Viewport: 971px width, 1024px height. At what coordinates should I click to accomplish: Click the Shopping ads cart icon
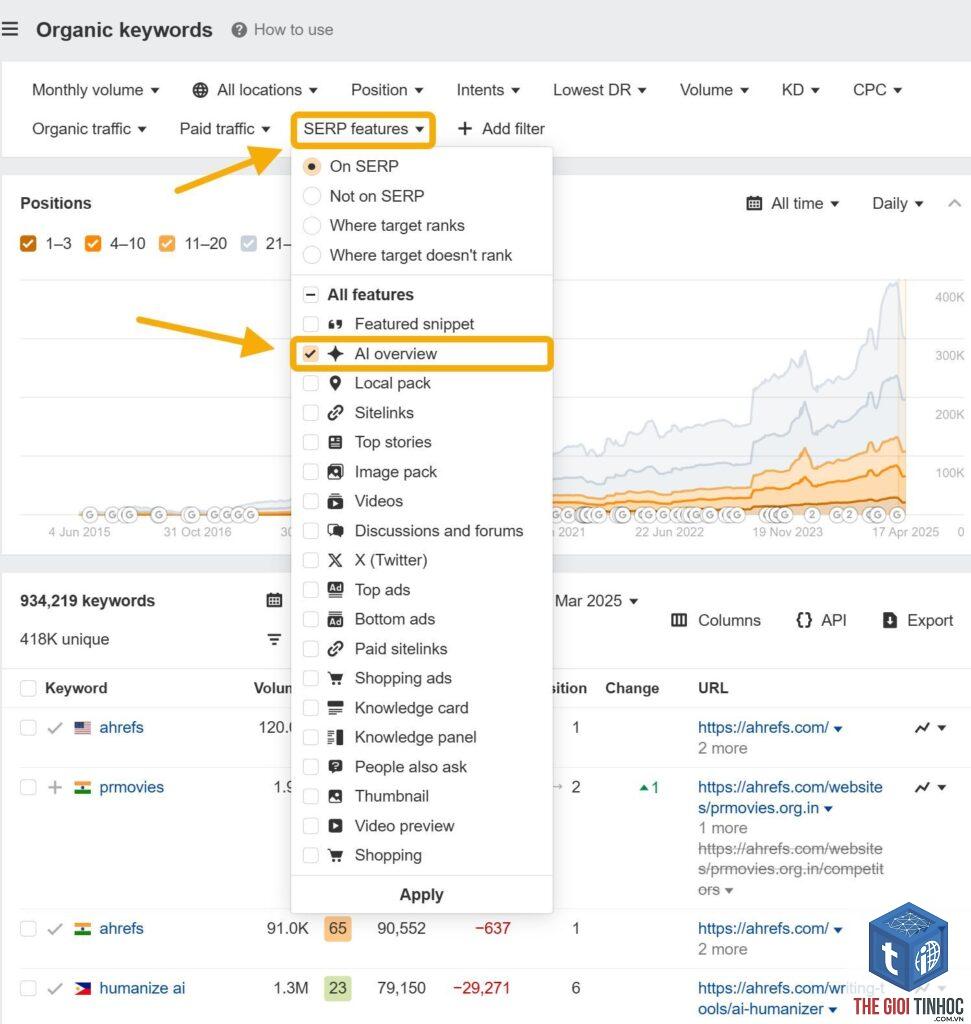point(335,679)
